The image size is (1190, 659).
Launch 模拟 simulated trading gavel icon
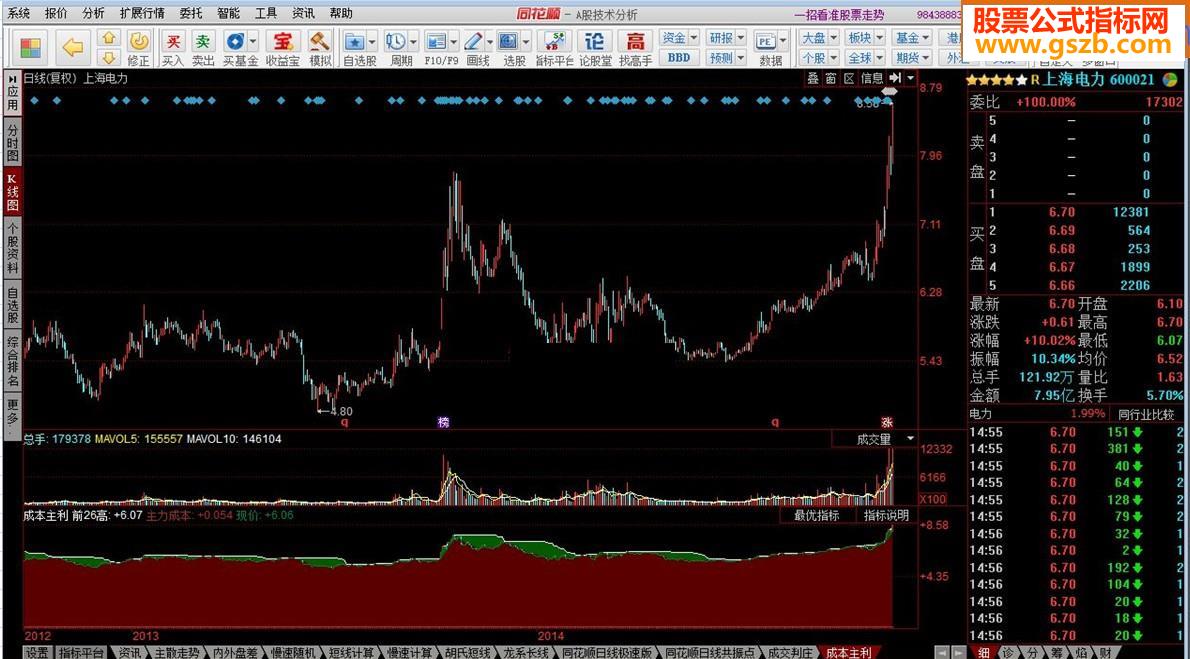click(321, 48)
